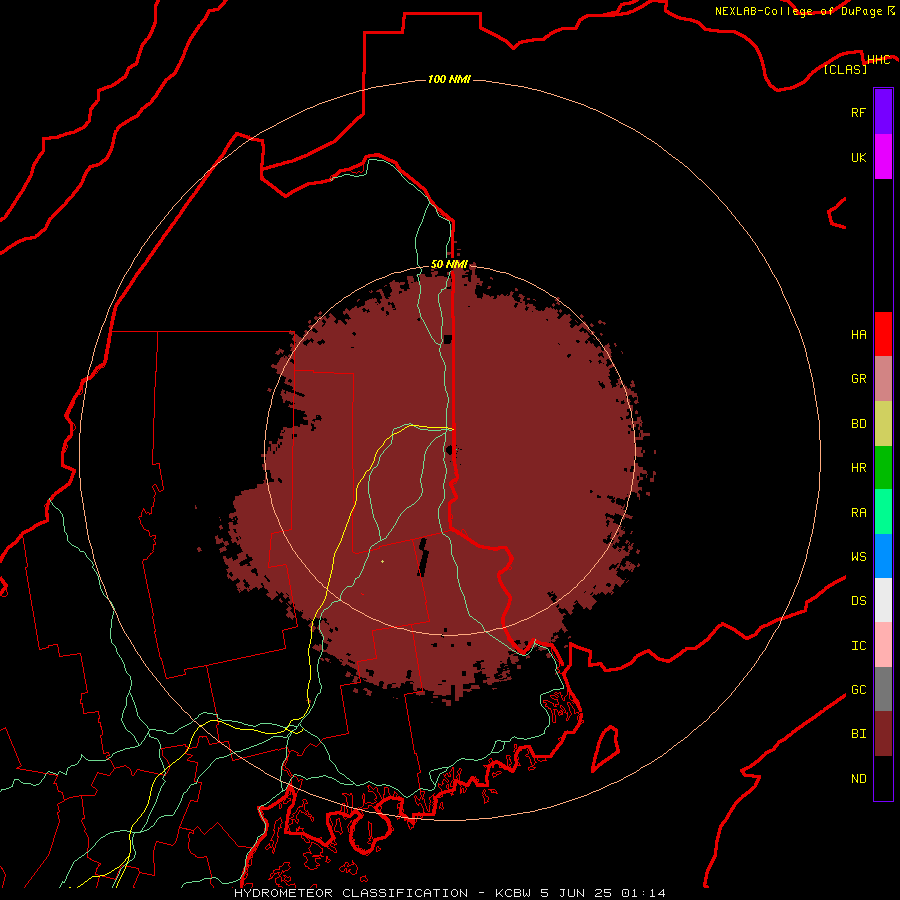Click the NEXLAB-College of DuPage credit text
Viewport: 900px width, 900px height.
pos(799,11)
